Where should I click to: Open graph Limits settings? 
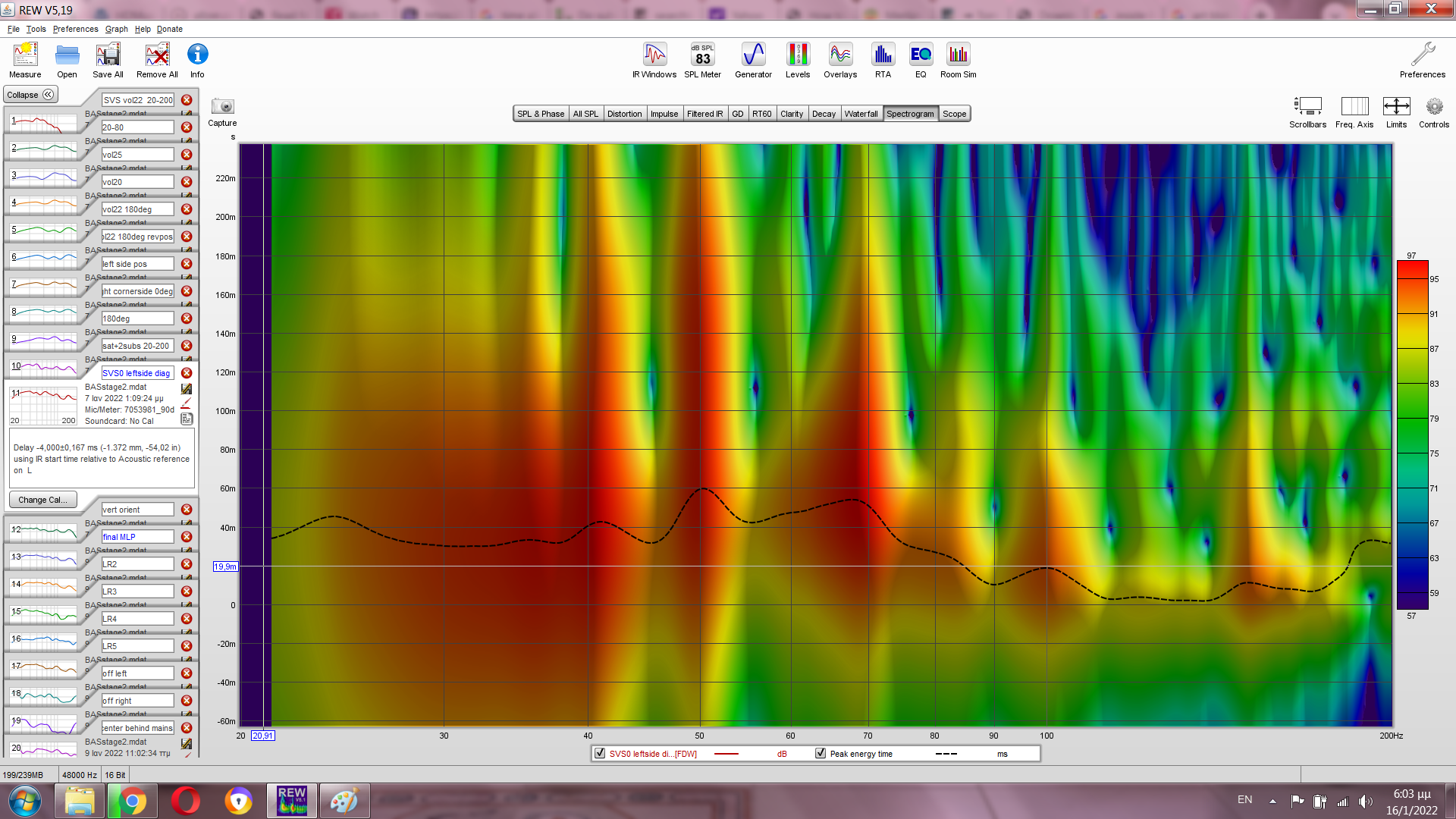click(1396, 107)
